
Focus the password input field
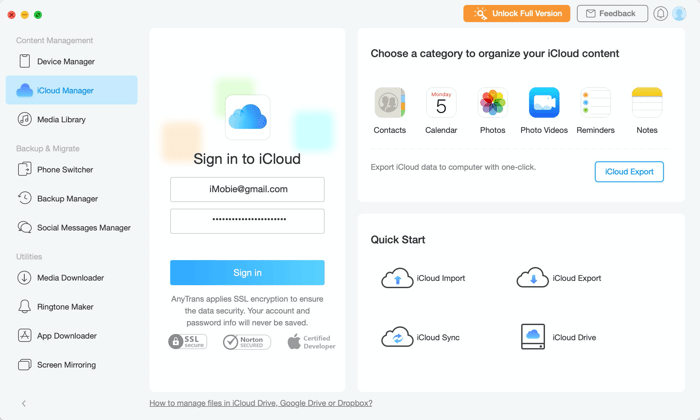point(247,221)
